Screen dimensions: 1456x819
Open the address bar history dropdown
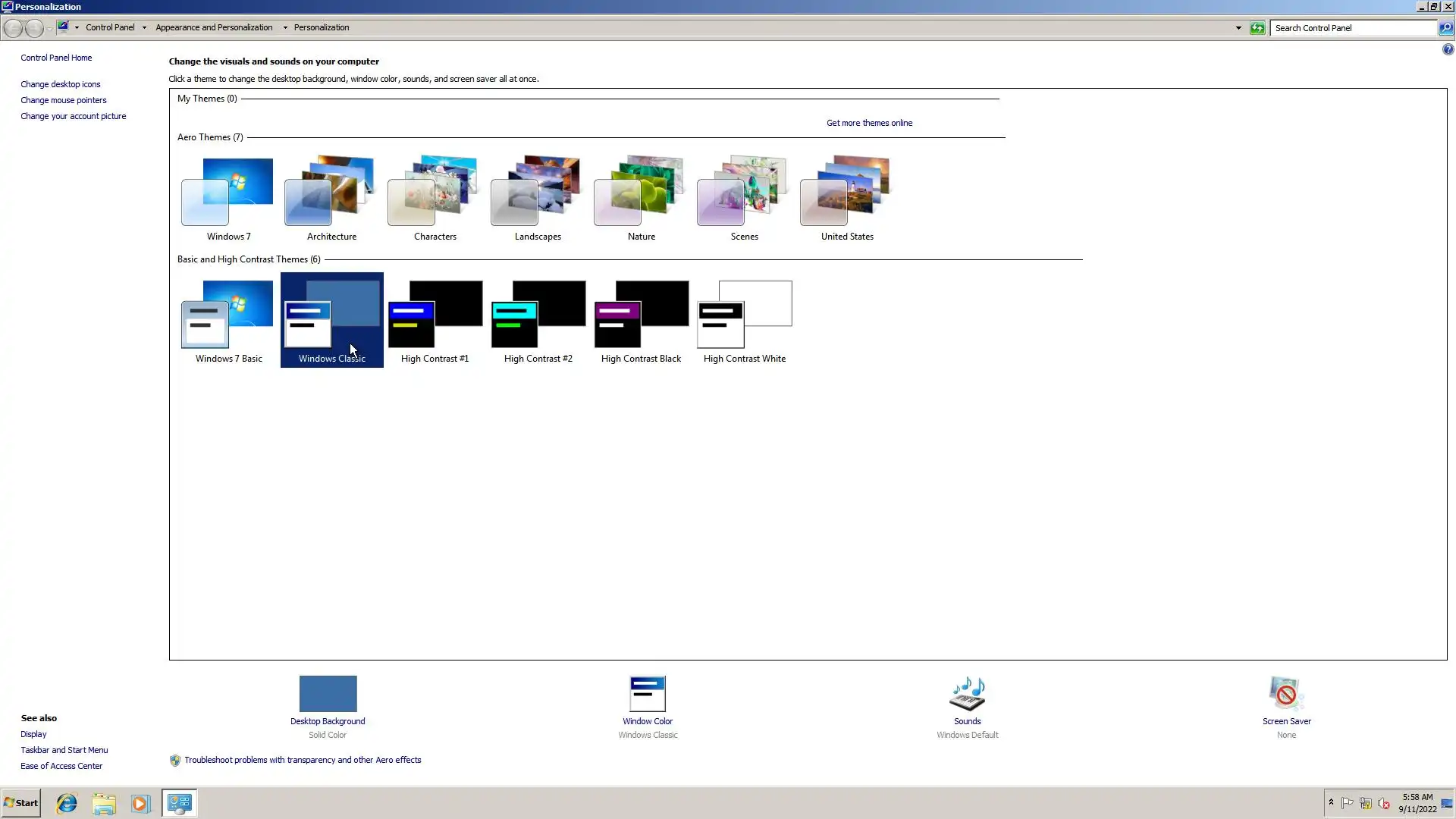1238,28
